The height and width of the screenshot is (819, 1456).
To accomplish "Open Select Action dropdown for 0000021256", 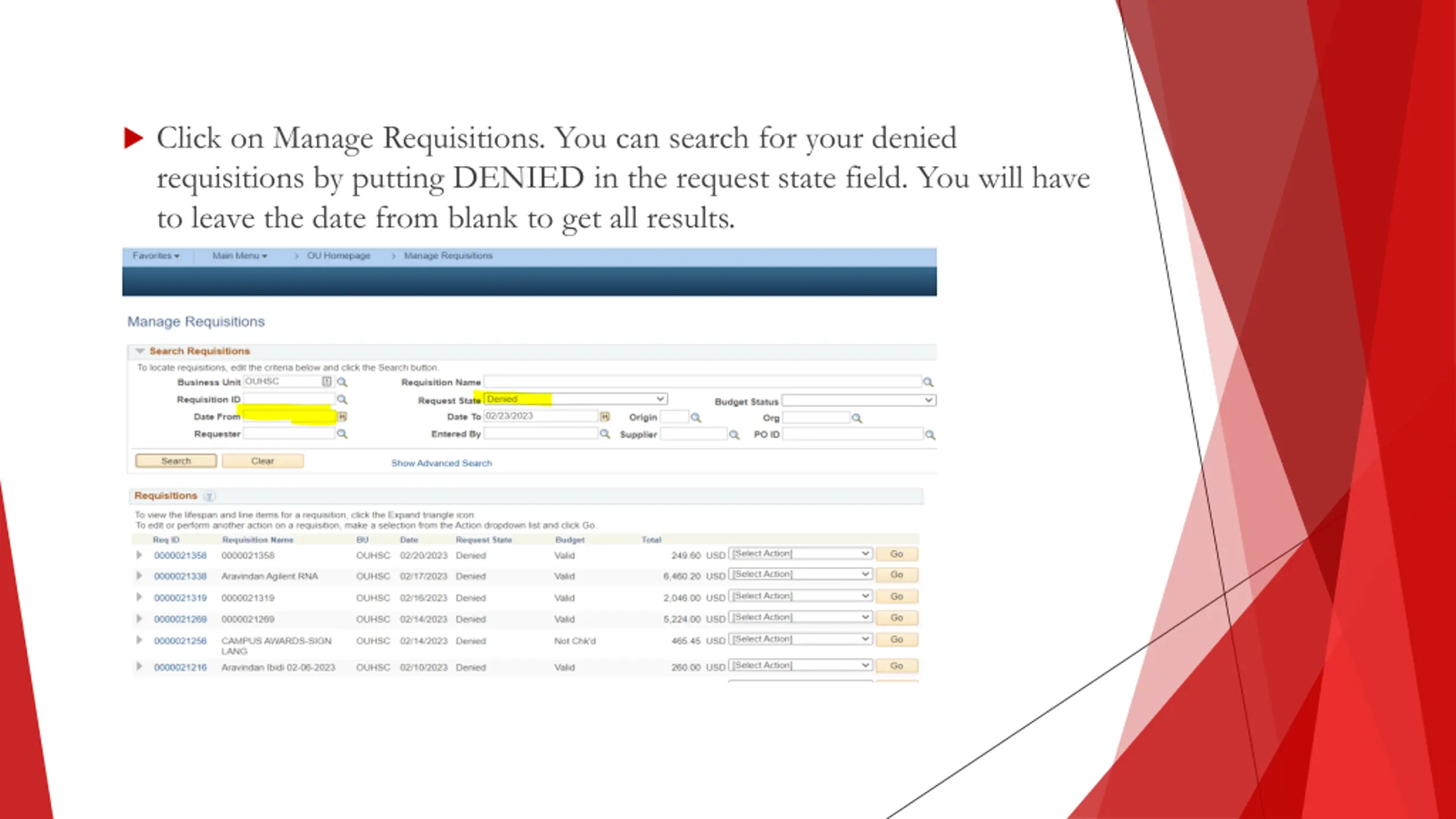I will click(800, 639).
